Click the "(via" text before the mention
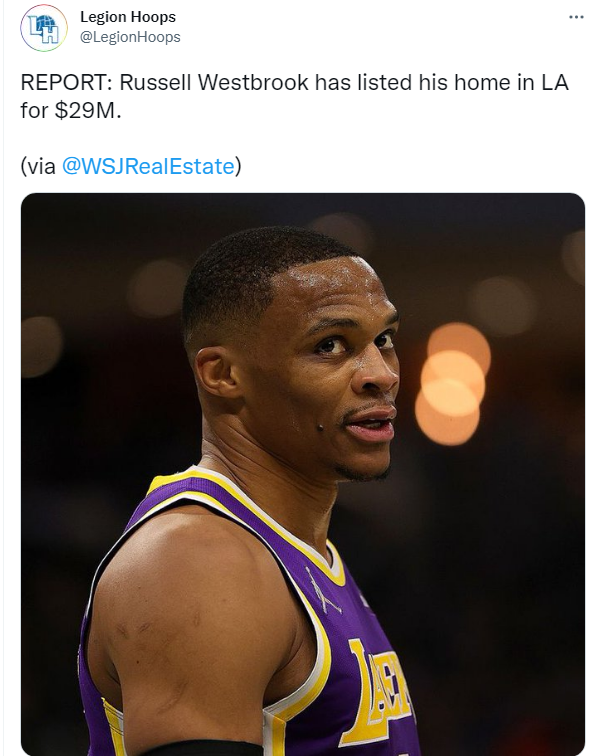 tap(38, 166)
